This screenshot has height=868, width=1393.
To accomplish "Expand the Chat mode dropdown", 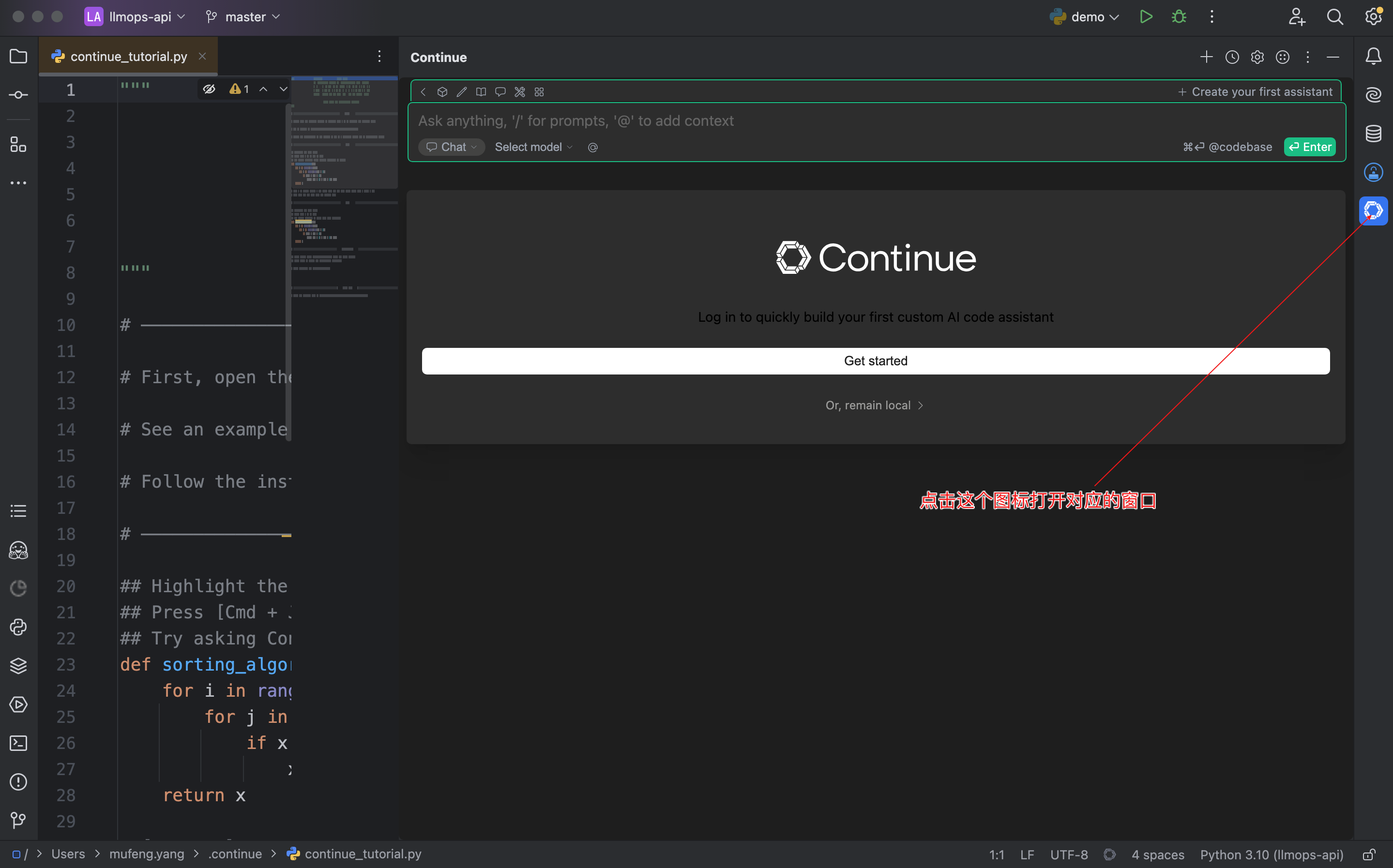I will (451, 147).
